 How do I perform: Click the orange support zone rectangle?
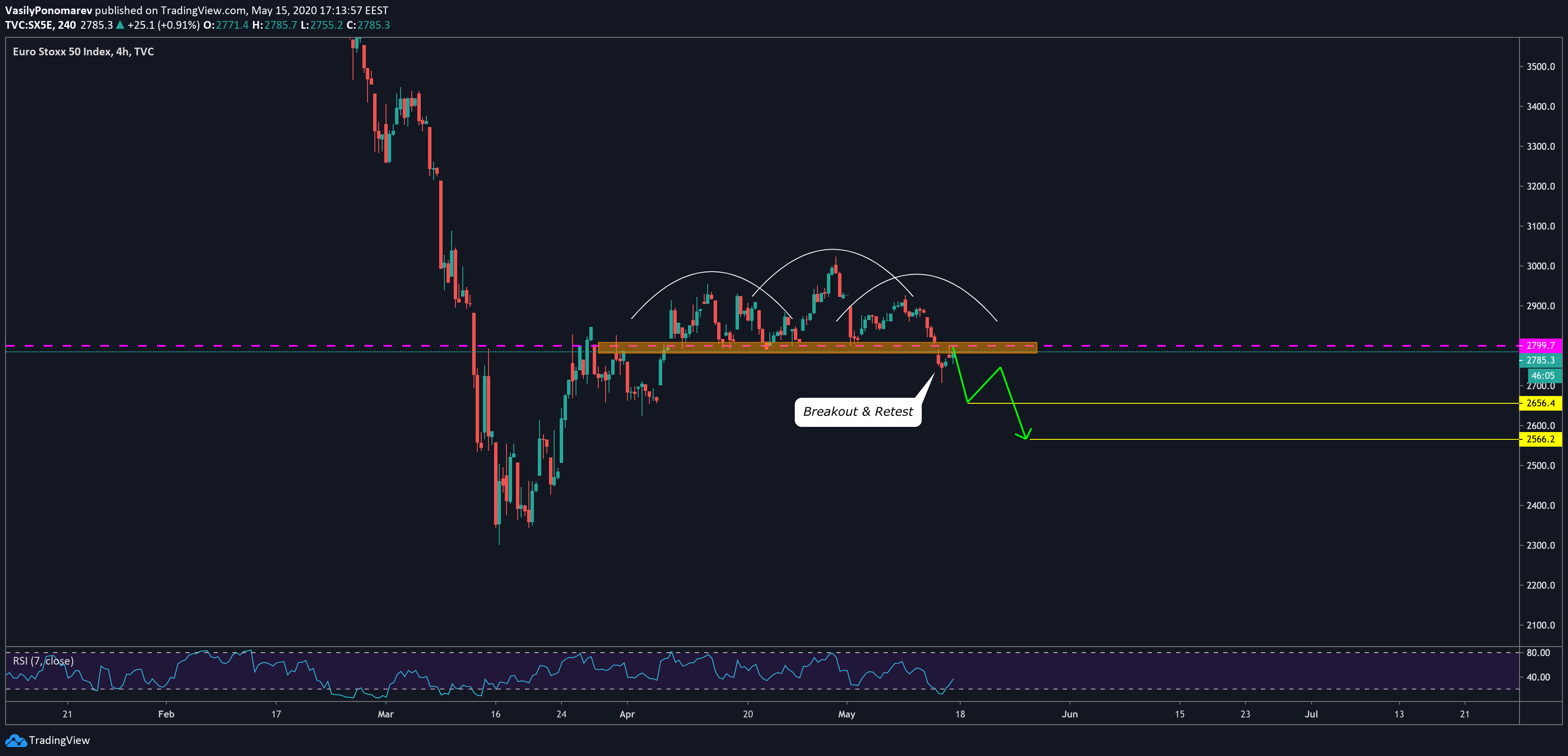click(817, 348)
